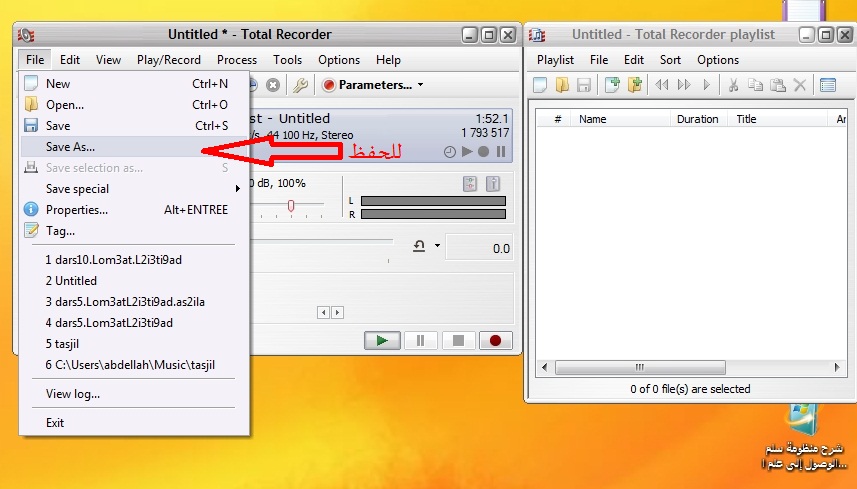
Task: Open the Sort menu in playlist window
Action: [x=670, y=60]
